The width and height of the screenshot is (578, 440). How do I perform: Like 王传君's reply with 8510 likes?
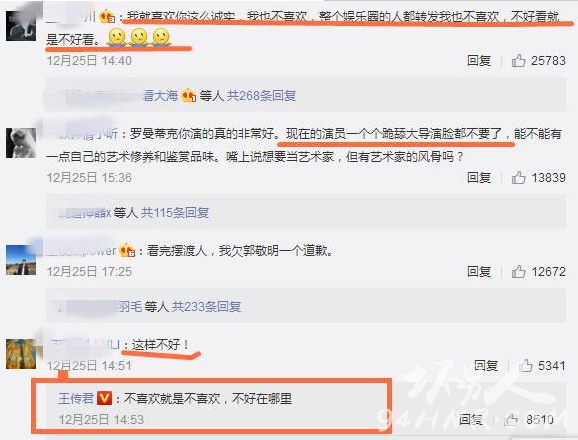pyautogui.click(x=511, y=419)
